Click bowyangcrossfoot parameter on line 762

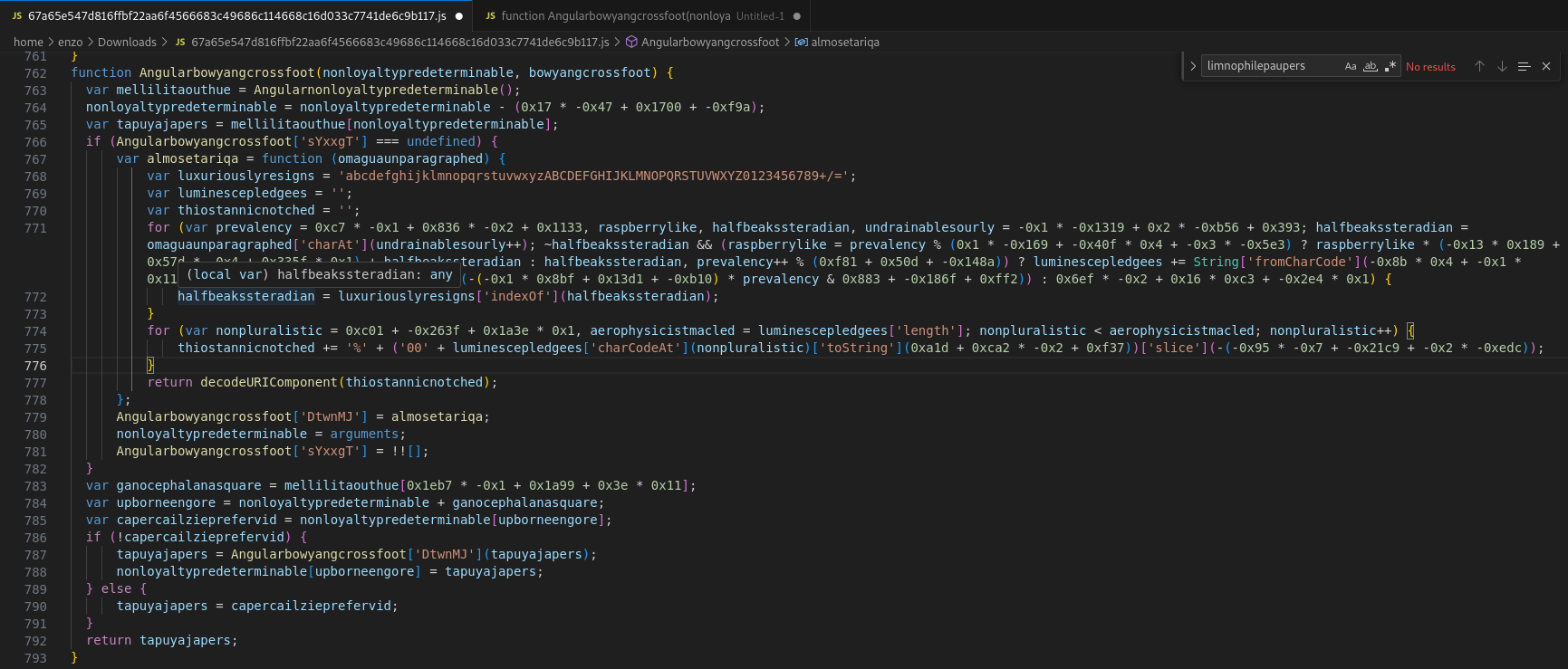pos(590,72)
